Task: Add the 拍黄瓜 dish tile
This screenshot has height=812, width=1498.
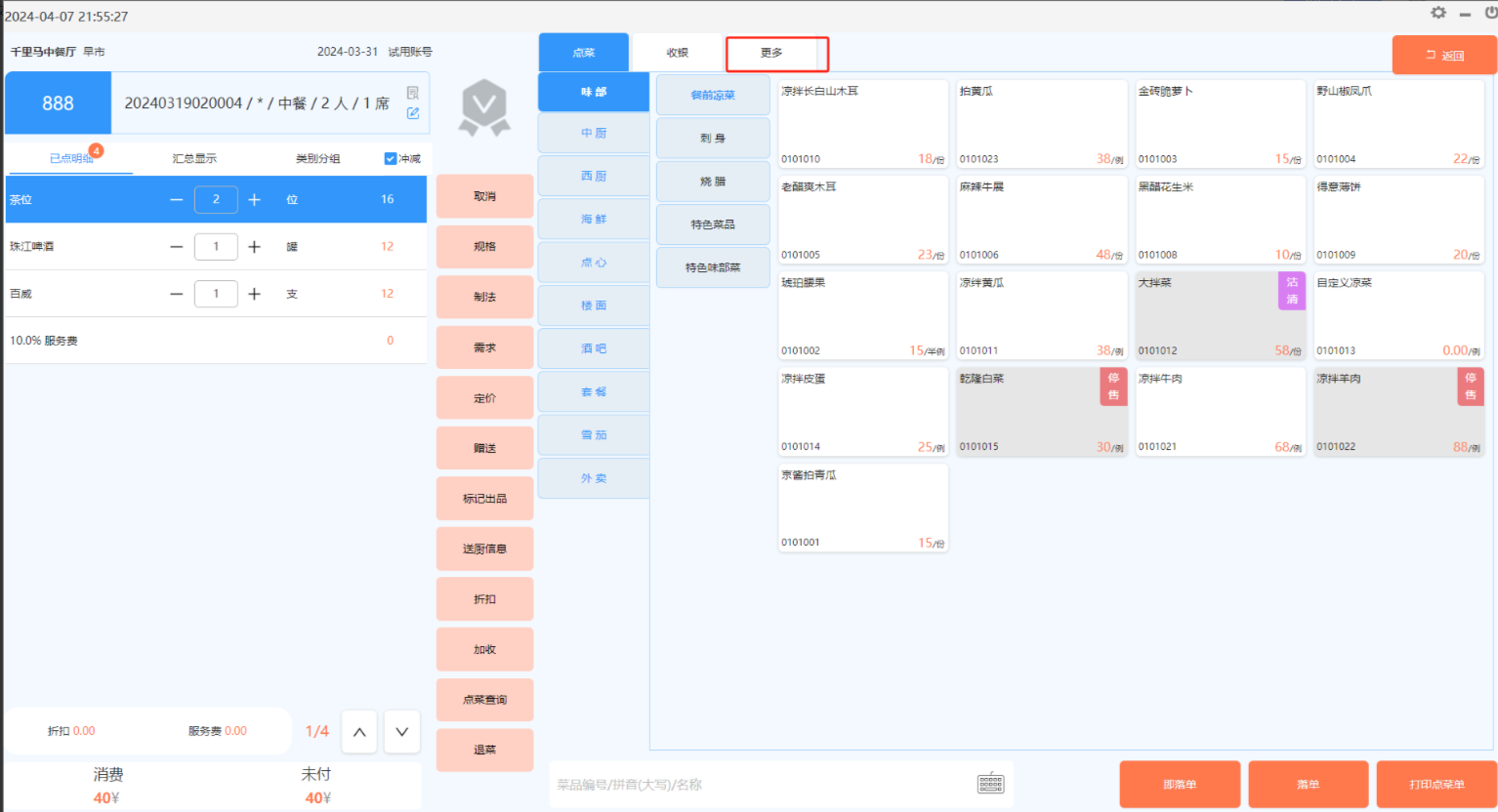Action: coord(1041,124)
